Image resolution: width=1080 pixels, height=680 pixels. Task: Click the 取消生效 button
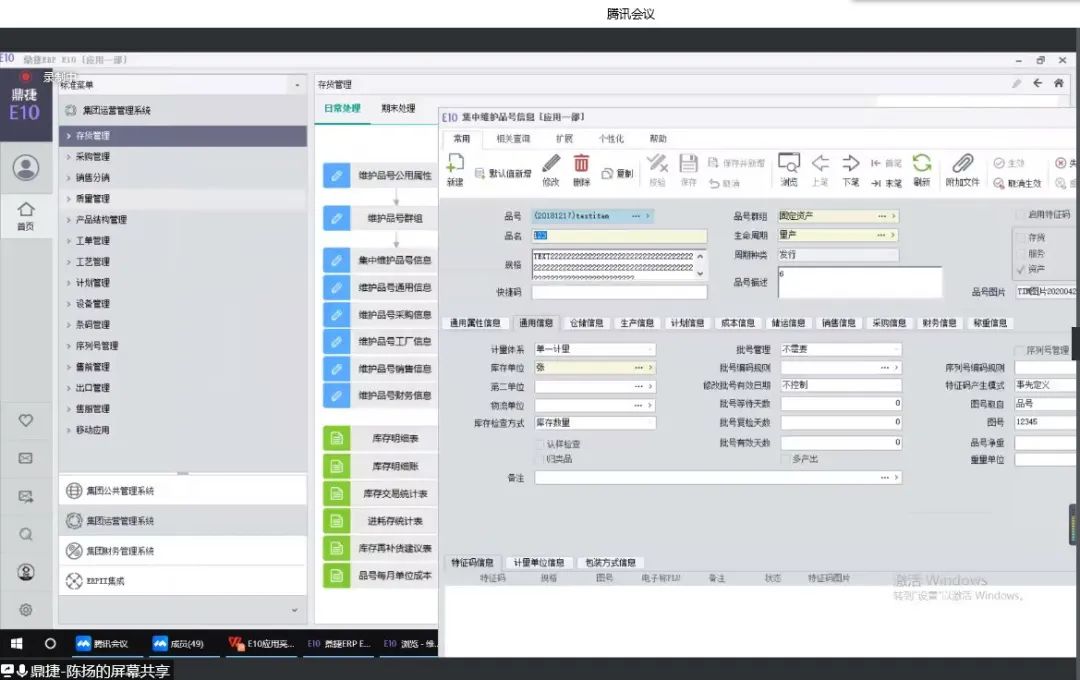1017,184
